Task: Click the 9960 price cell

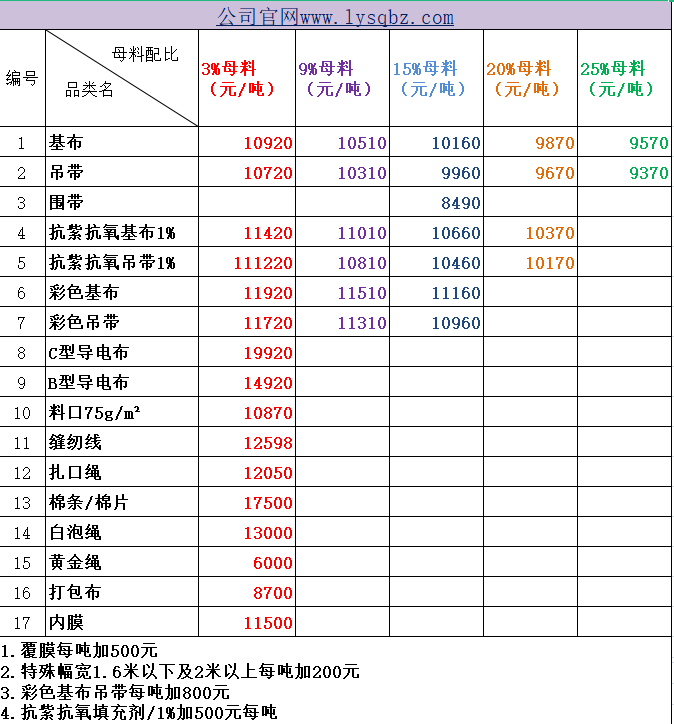Action: [x=437, y=172]
